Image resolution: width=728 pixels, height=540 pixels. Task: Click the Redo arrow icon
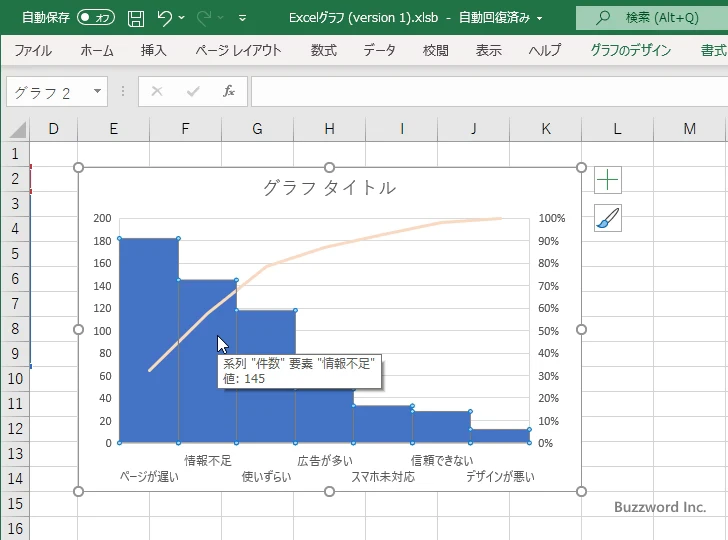[203, 18]
